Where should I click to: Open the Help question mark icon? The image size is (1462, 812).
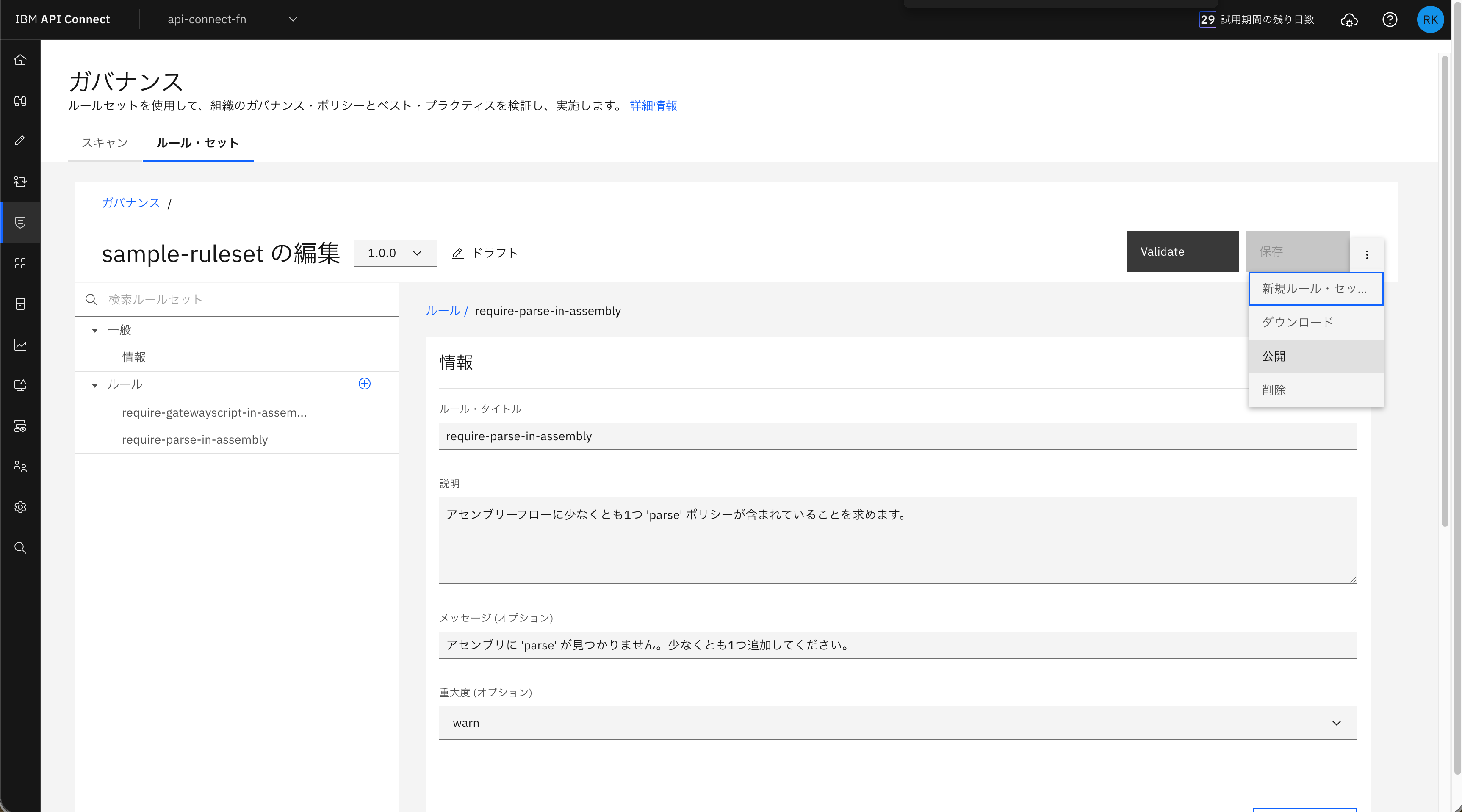(1389, 19)
